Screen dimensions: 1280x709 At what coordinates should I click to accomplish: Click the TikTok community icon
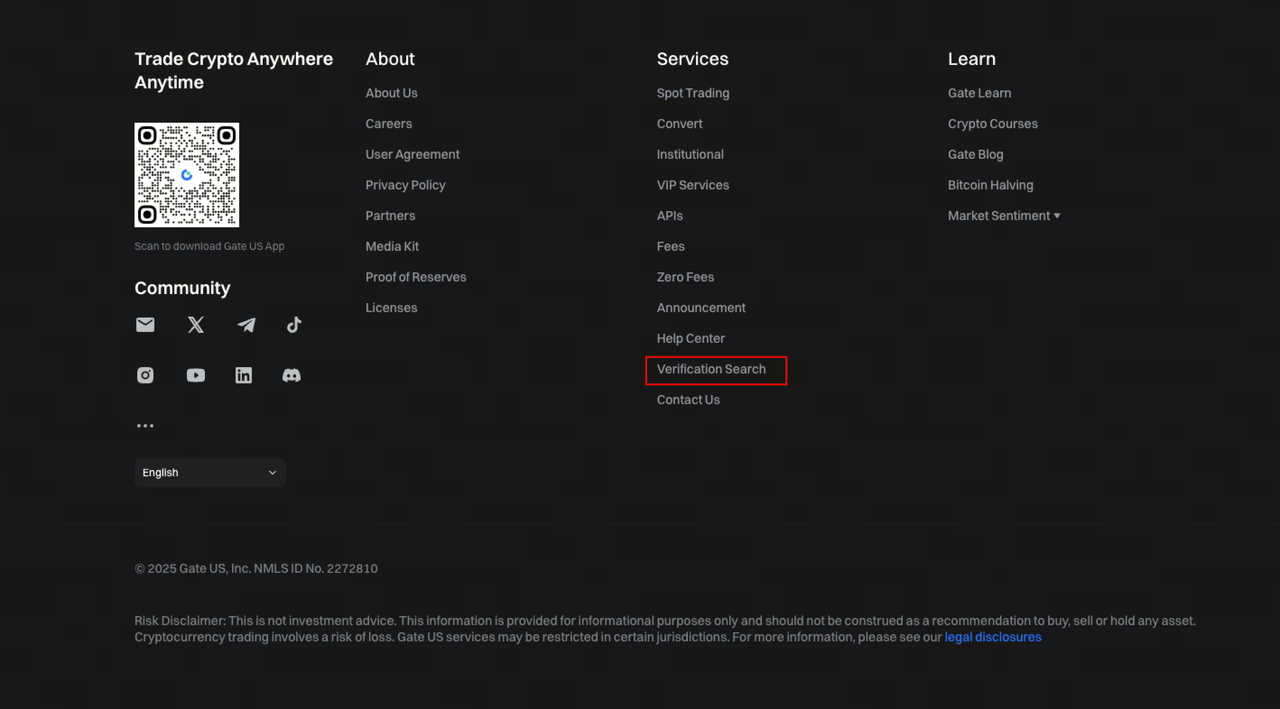[294, 325]
